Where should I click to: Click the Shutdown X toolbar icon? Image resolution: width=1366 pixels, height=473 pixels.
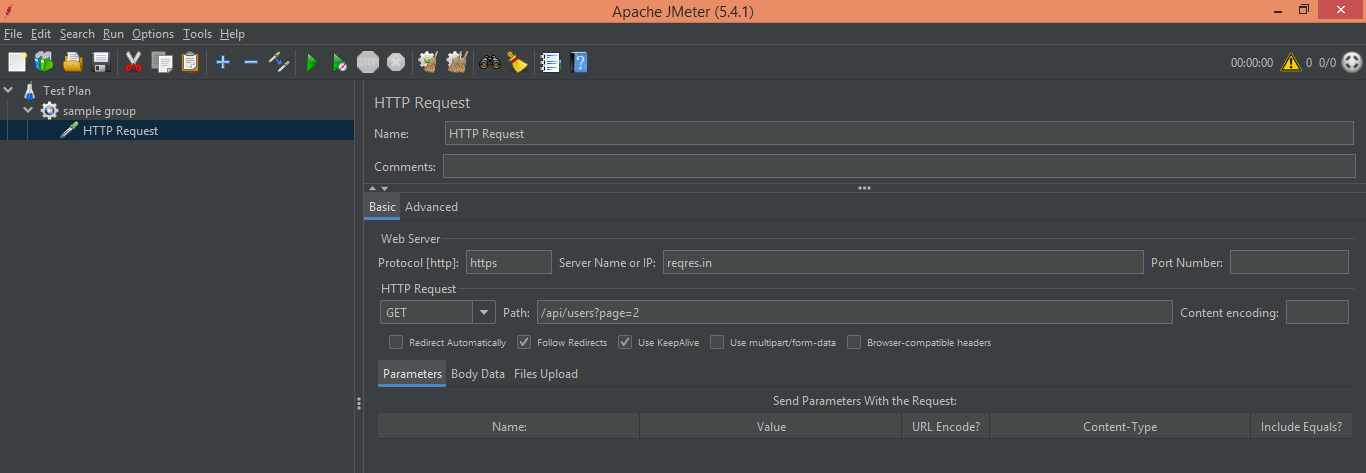[x=396, y=62]
